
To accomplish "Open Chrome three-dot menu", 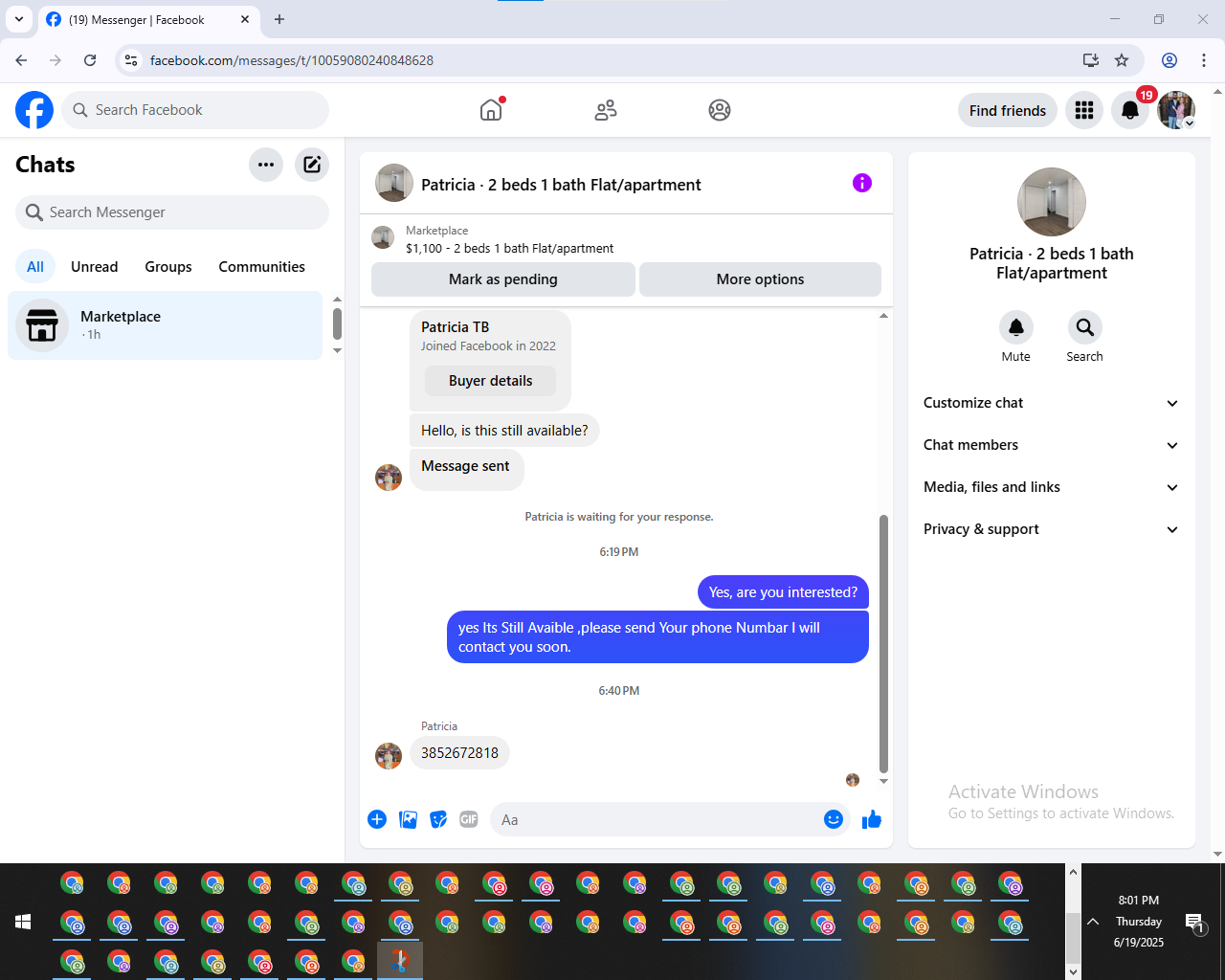I will pyautogui.click(x=1204, y=60).
